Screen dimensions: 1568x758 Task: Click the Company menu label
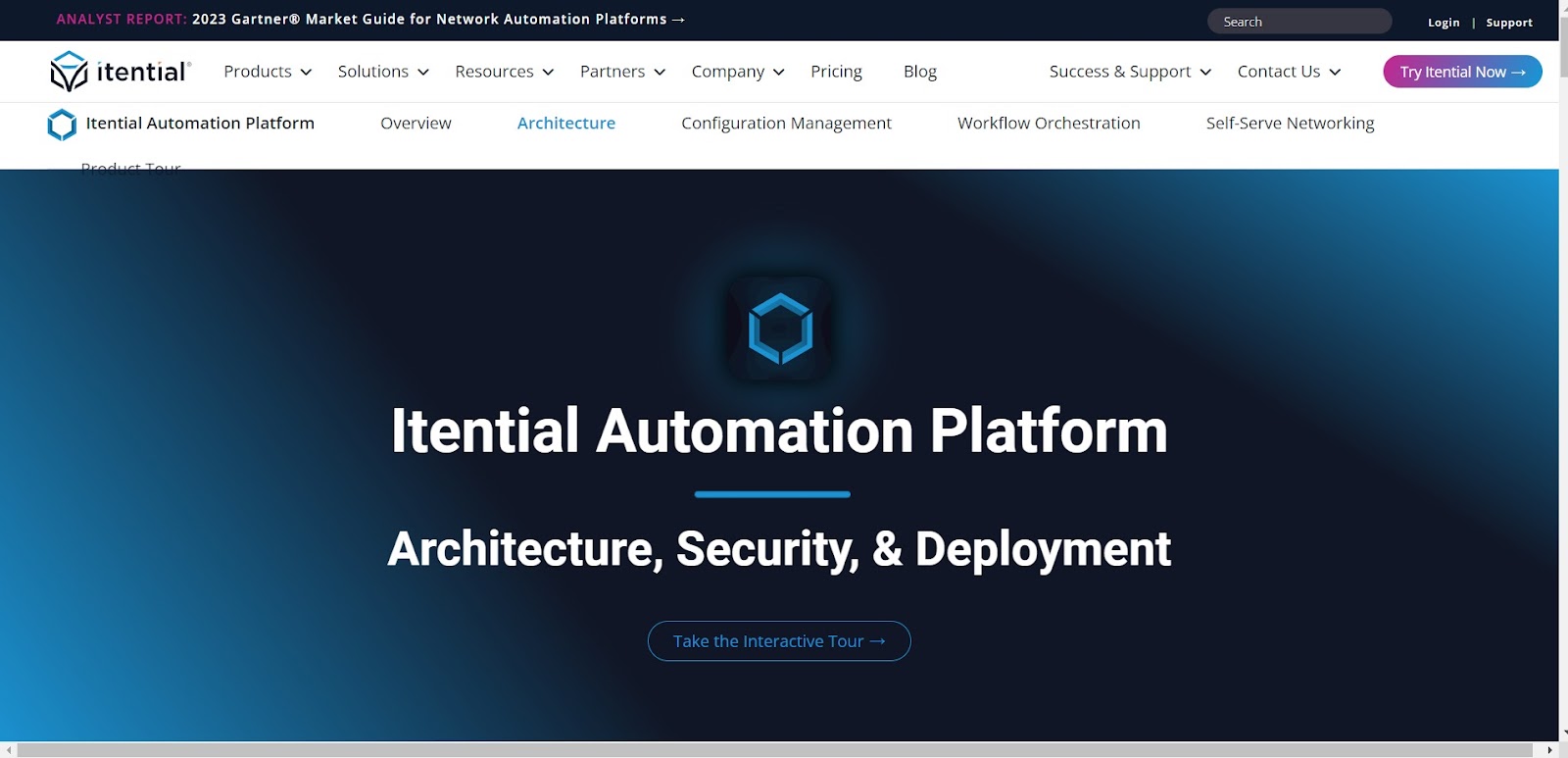[728, 72]
